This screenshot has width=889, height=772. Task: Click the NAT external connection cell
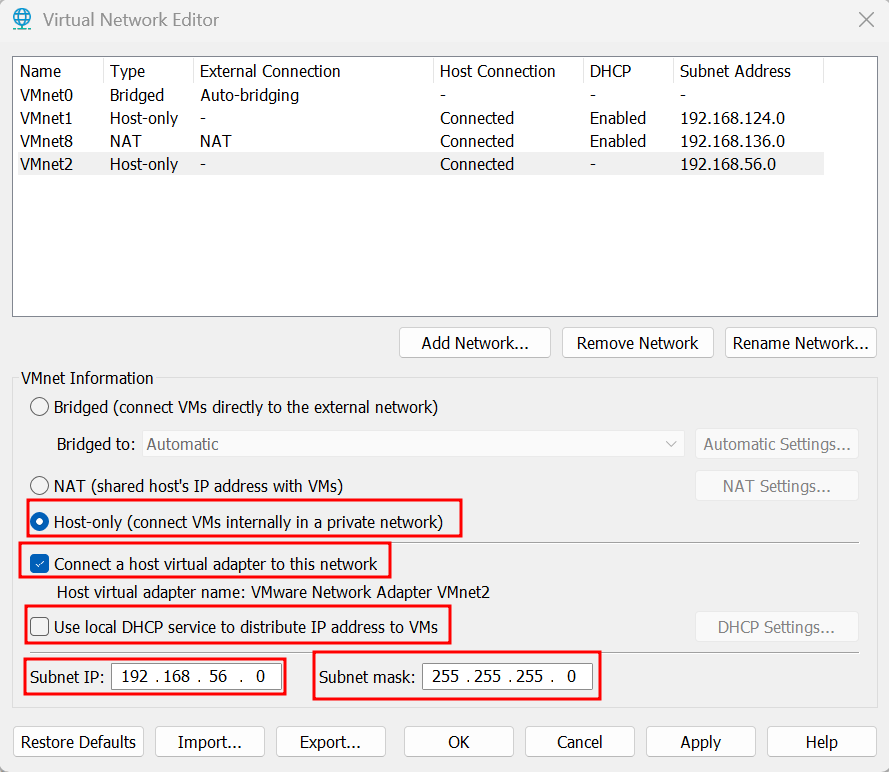215,141
